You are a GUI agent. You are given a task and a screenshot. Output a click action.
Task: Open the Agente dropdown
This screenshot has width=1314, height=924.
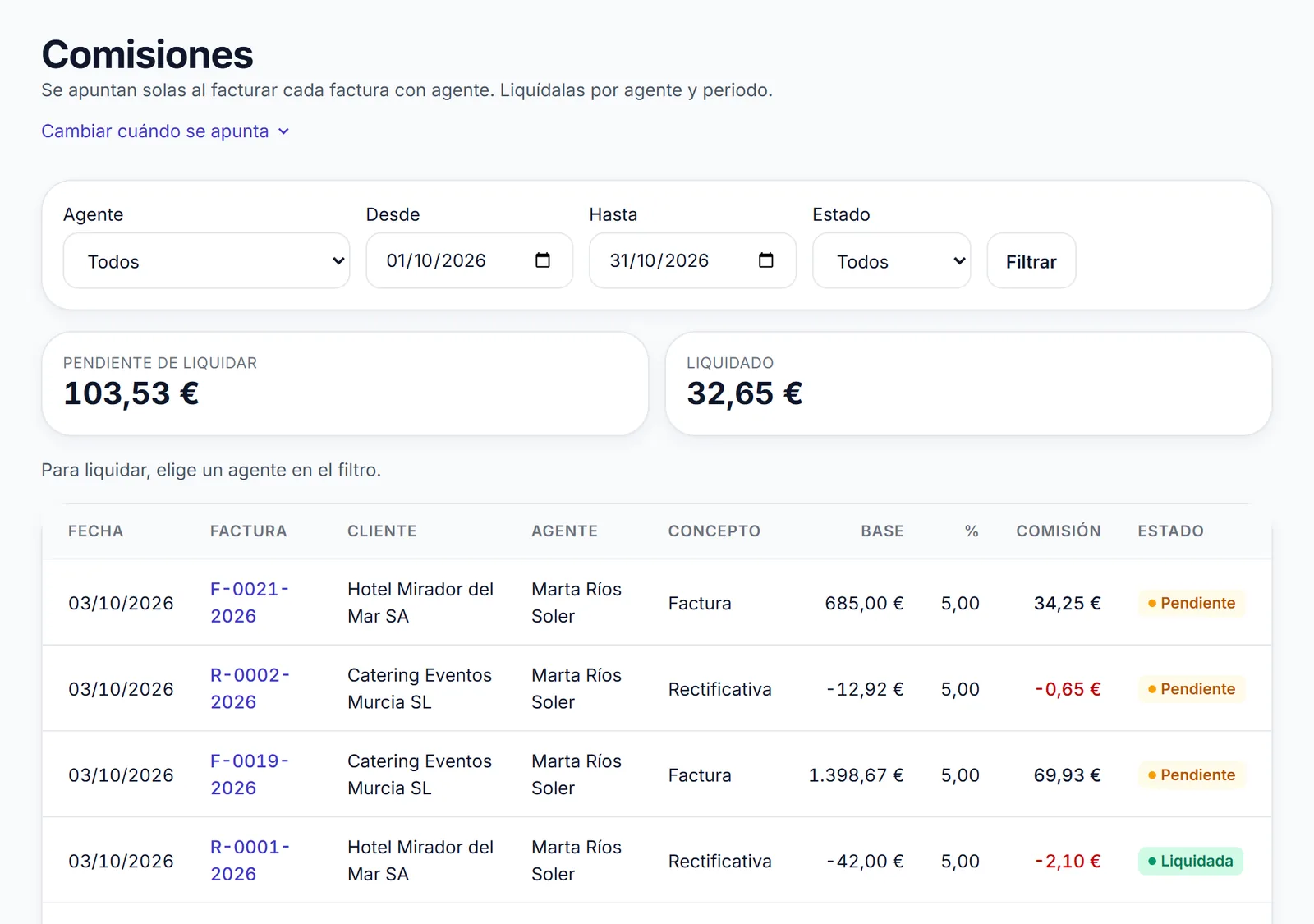[206, 261]
